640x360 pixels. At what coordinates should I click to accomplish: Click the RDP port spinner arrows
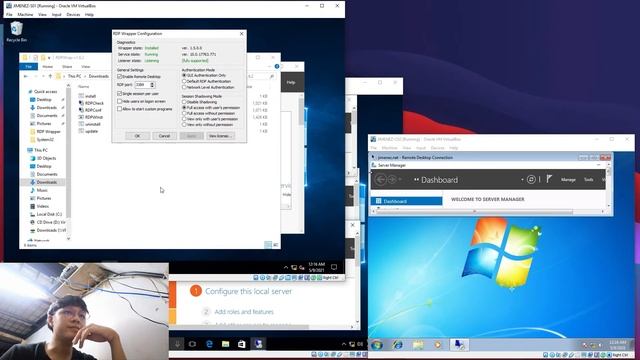152,84
